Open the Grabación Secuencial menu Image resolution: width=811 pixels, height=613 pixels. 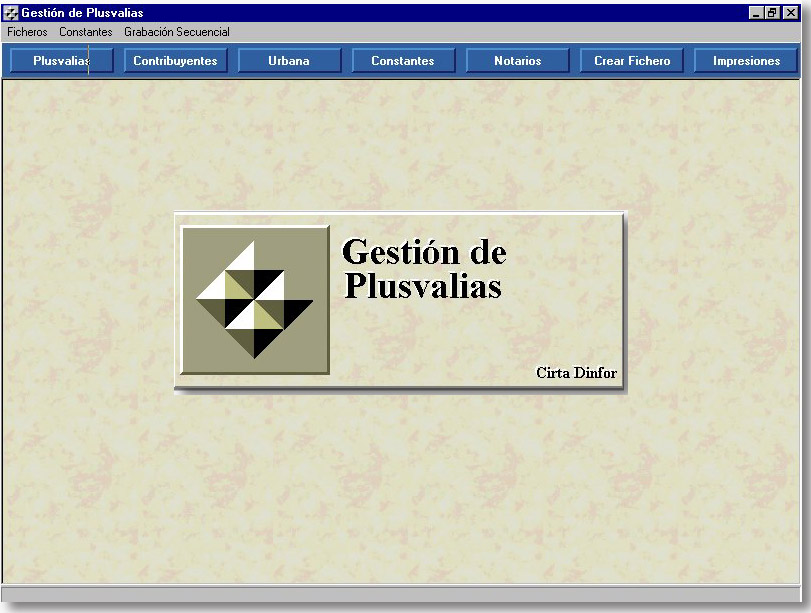(177, 32)
